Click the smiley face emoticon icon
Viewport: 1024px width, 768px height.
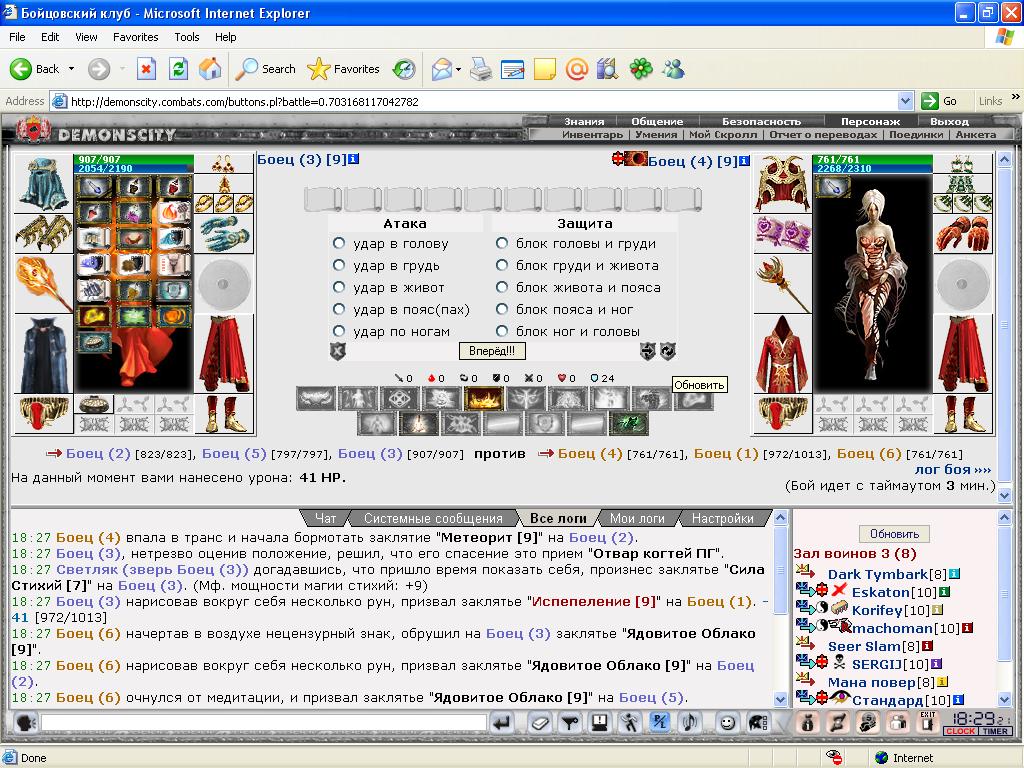click(728, 723)
